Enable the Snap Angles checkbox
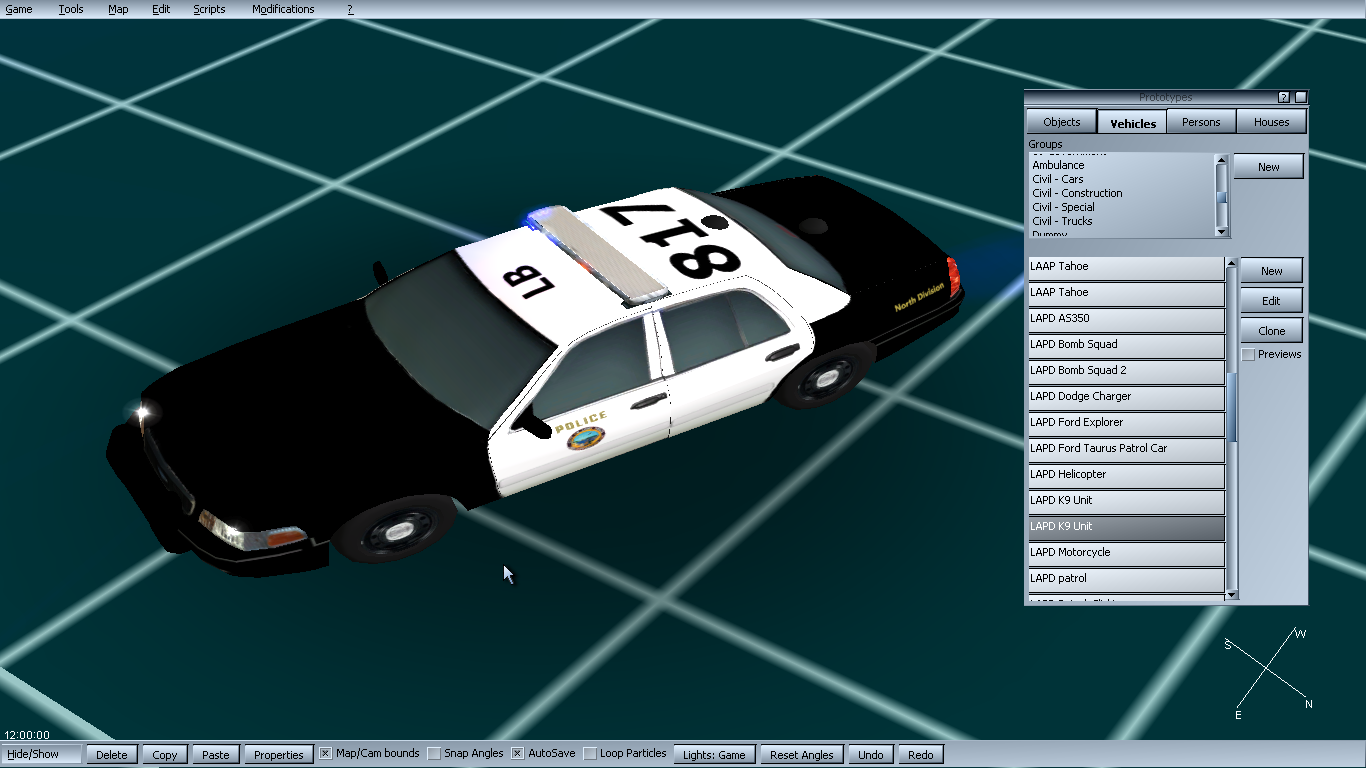This screenshot has width=1366, height=768. coord(434,753)
